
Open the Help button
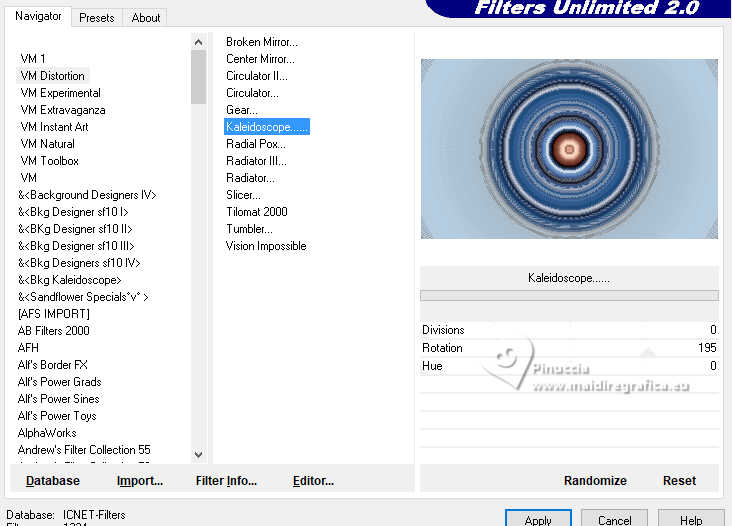coord(691,519)
